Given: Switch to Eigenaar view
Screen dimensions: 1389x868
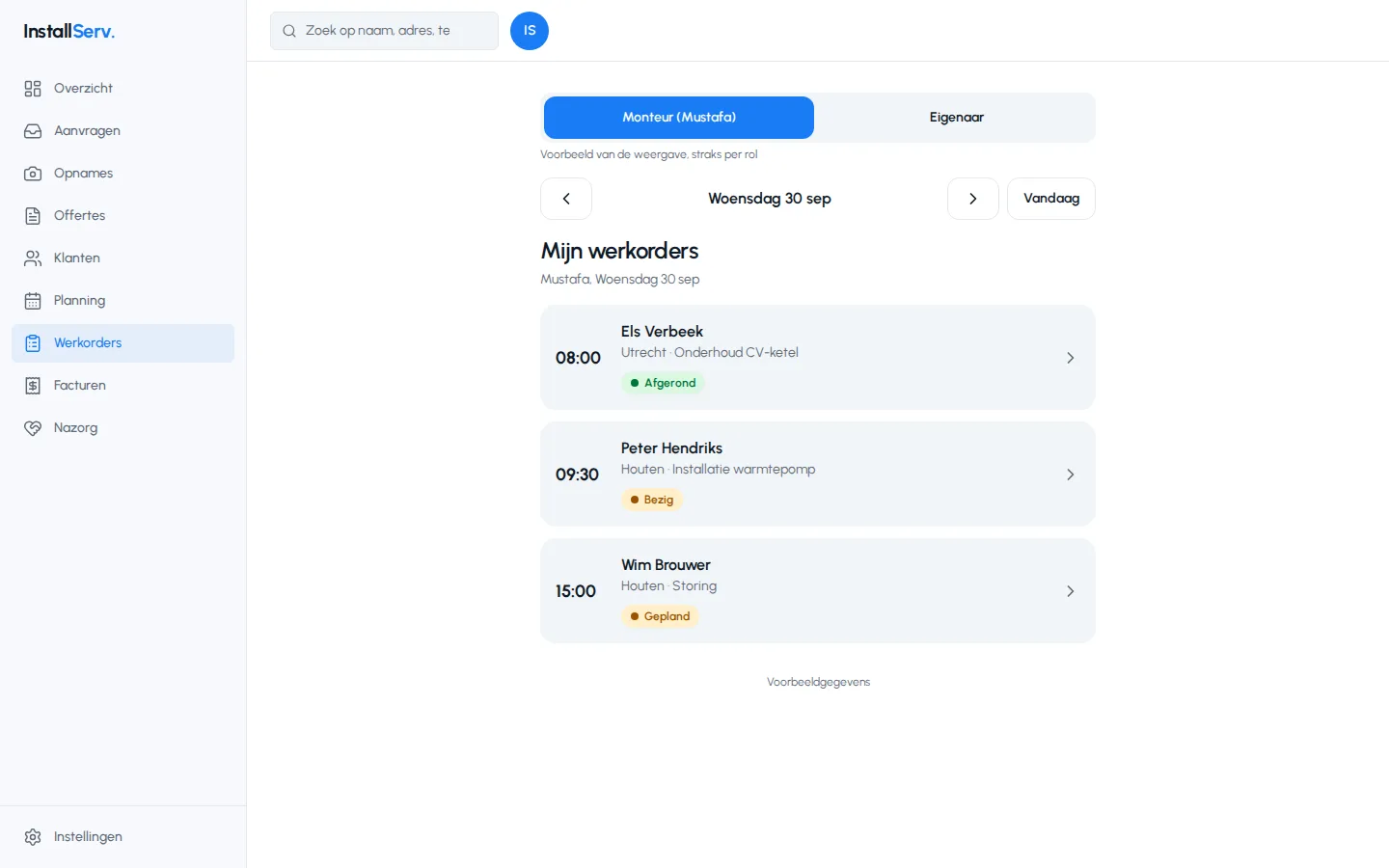Looking at the screenshot, I should tap(957, 118).
